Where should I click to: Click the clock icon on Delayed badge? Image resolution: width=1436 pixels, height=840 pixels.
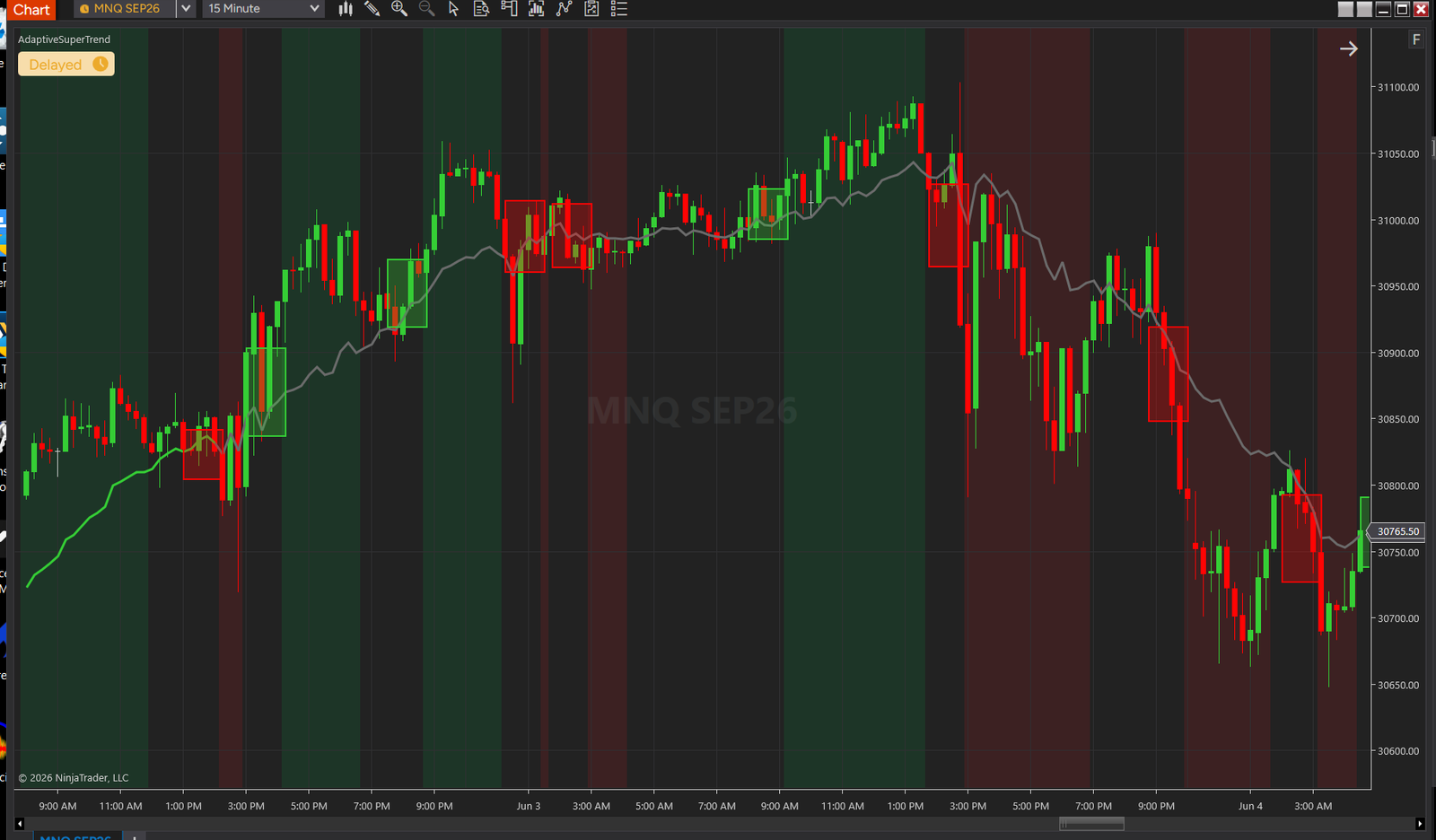pos(101,64)
